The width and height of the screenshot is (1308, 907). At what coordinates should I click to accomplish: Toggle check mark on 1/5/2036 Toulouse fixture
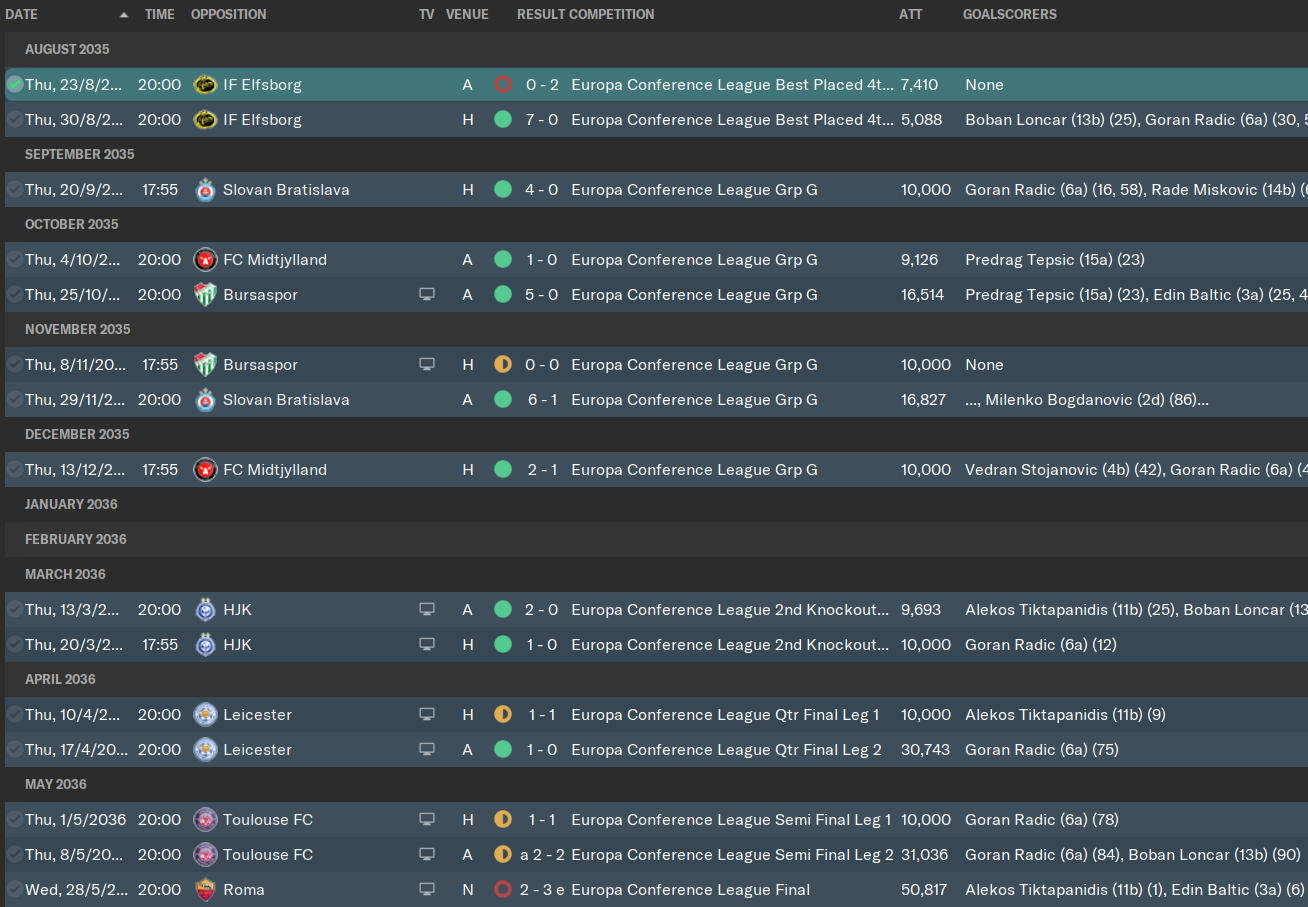click(x=14, y=820)
